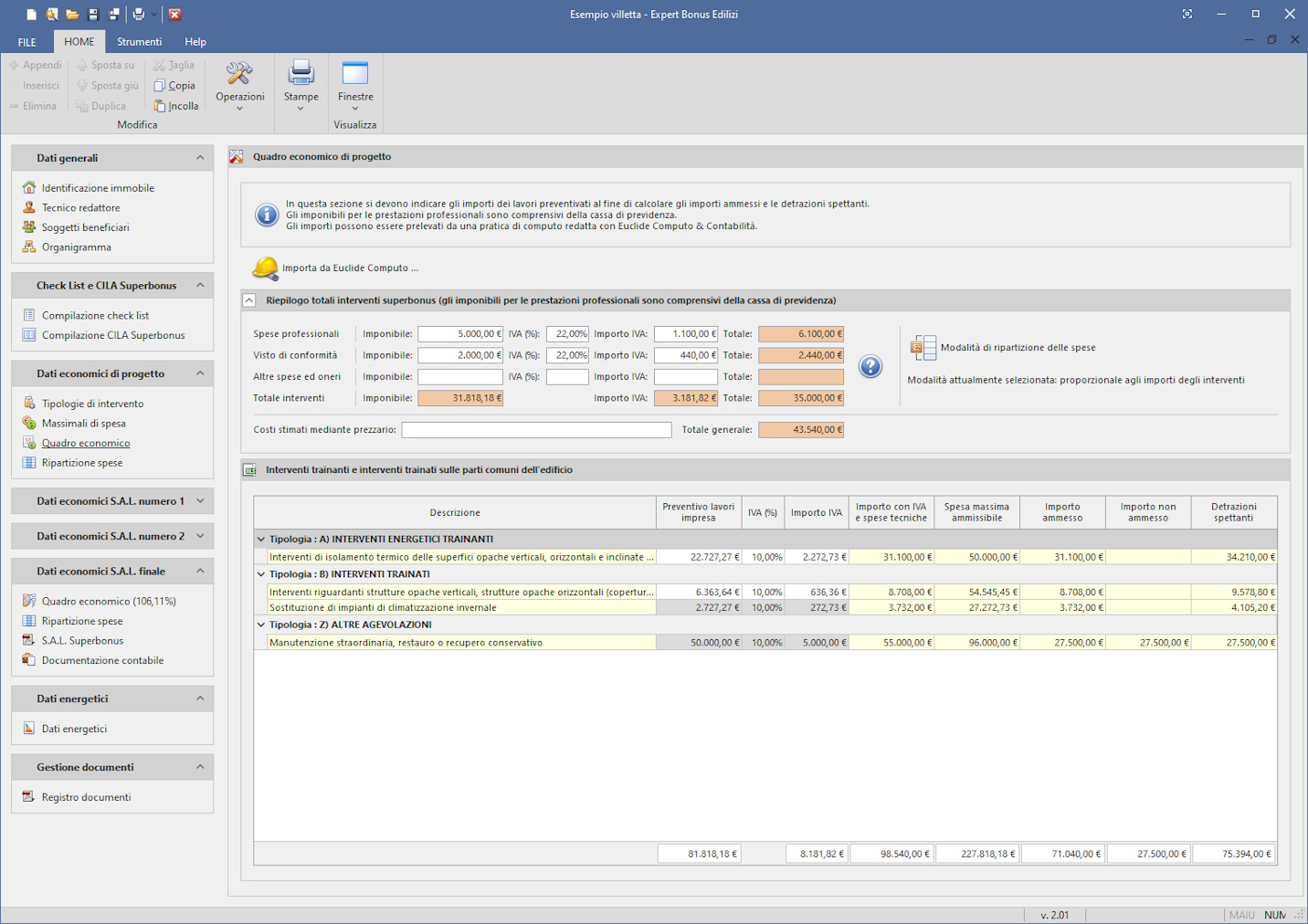The image size is (1308, 924).
Task: Click the Costi stimati mediante prezzario field
Action: point(536,430)
